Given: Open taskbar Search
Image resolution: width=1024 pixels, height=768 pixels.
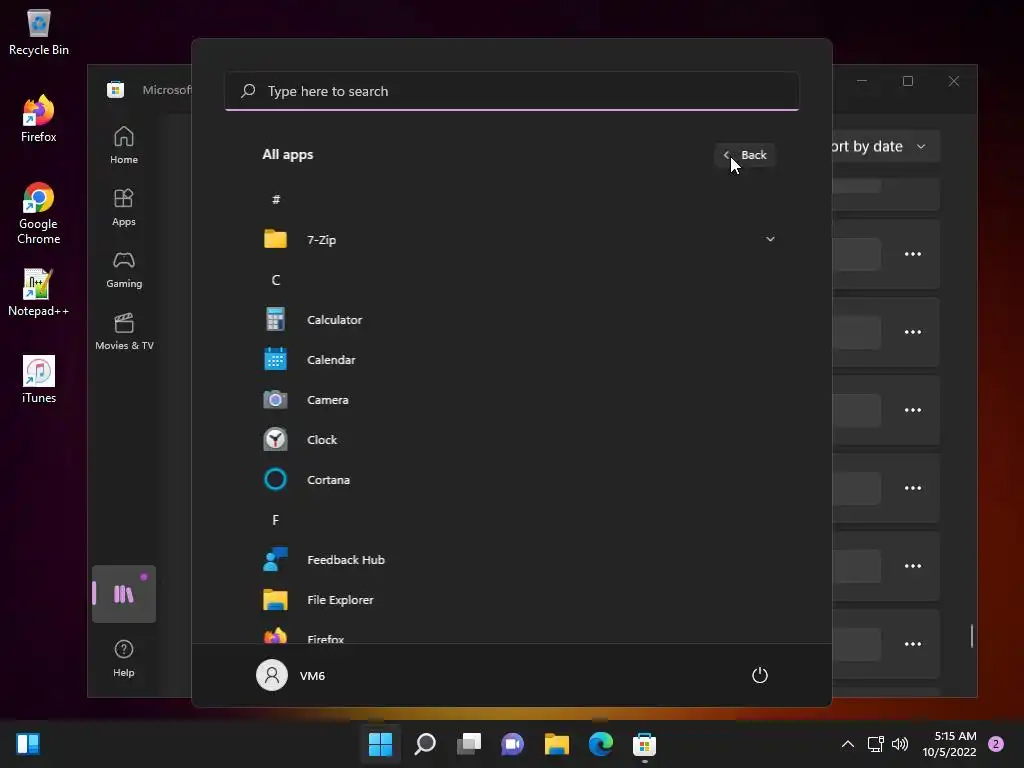Looking at the screenshot, I should pyautogui.click(x=424, y=744).
